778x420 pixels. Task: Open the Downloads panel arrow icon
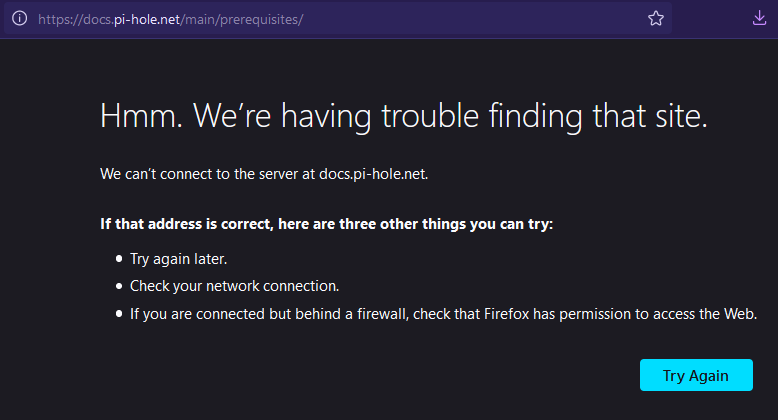coord(759,18)
